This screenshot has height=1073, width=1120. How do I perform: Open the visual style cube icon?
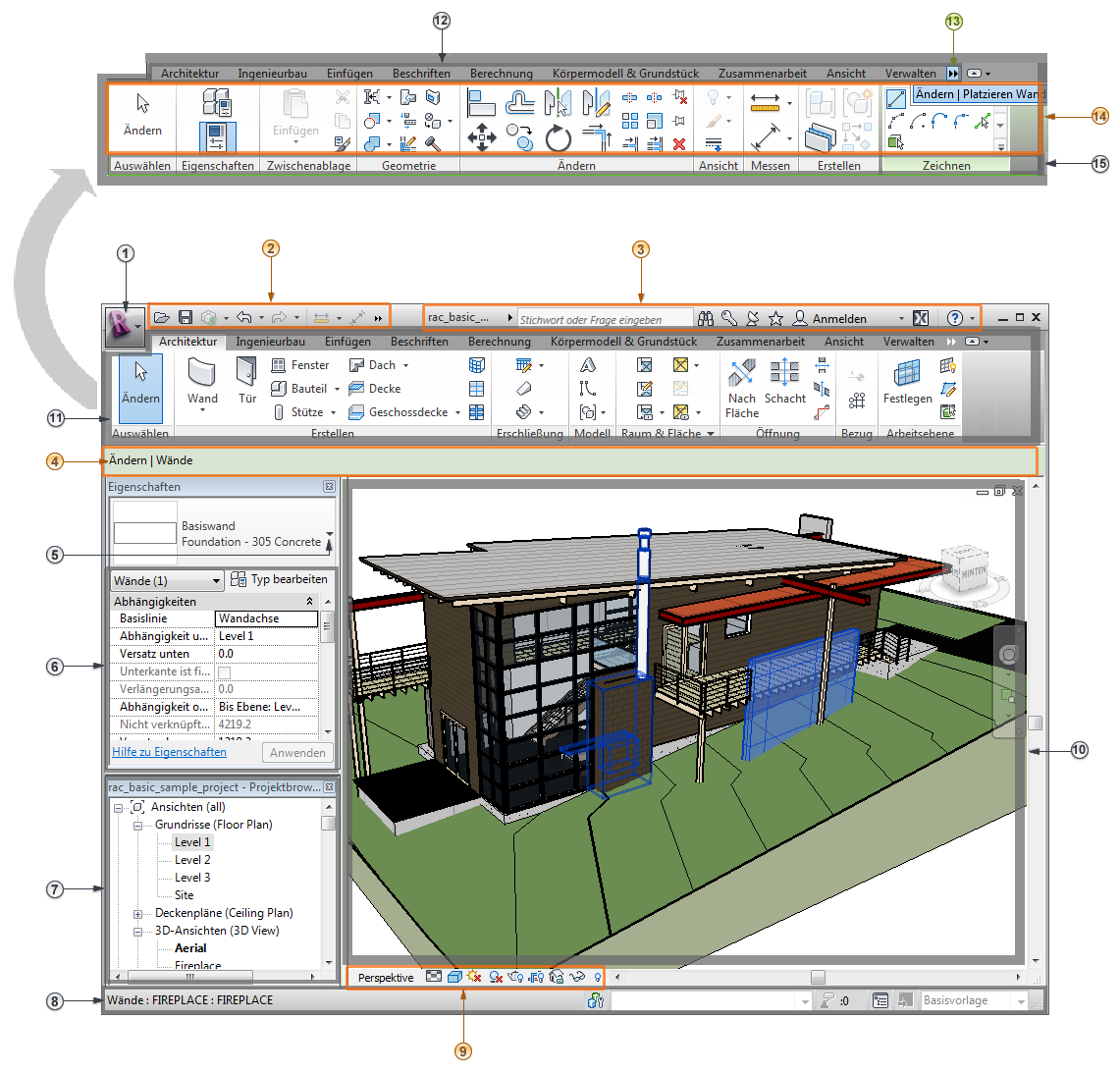[x=454, y=977]
